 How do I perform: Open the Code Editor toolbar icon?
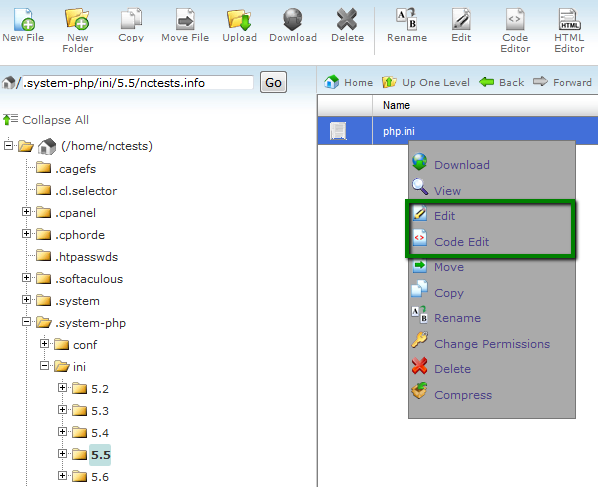point(515,19)
